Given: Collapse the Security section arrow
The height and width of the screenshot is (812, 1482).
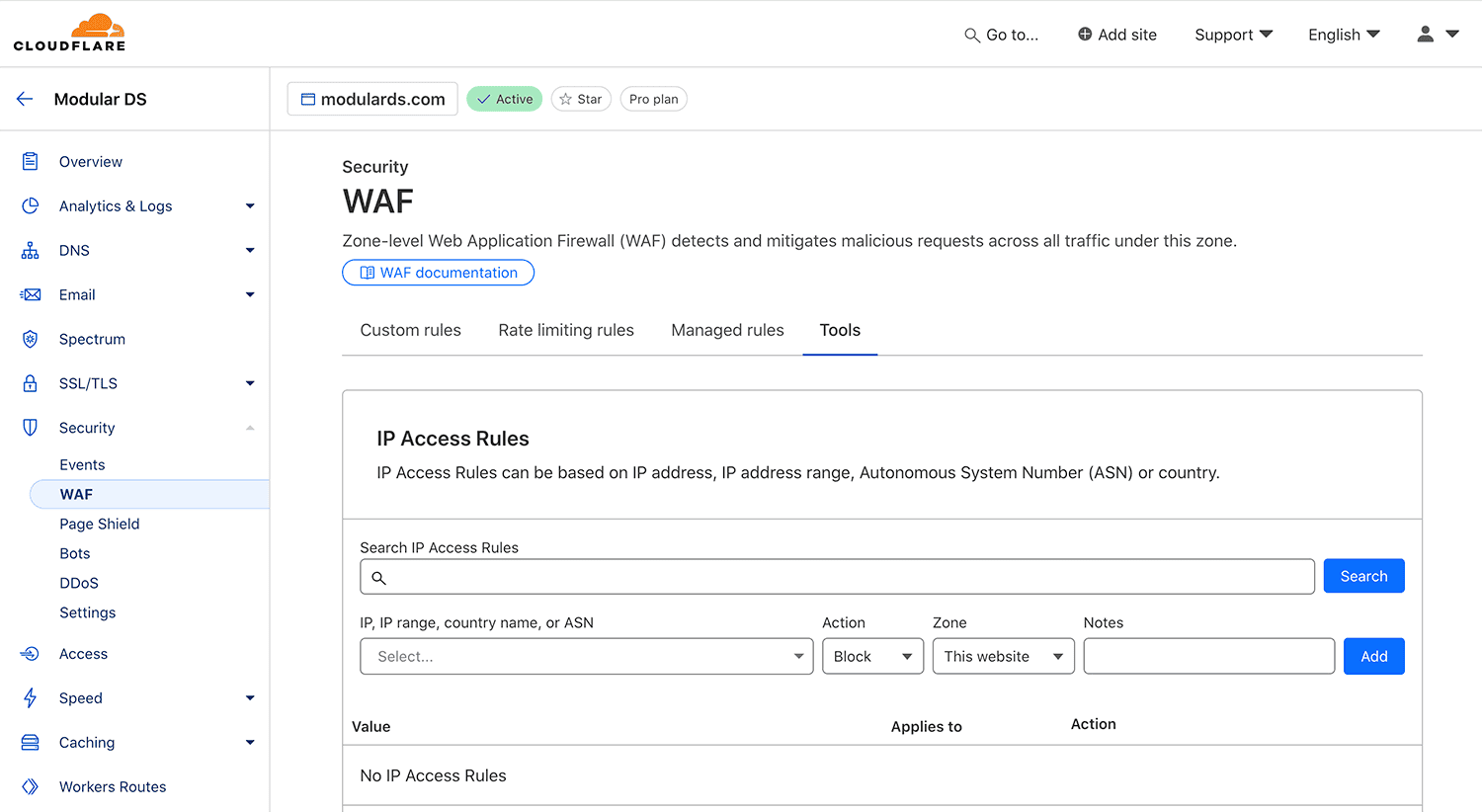Looking at the screenshot, I should (250, 428).
